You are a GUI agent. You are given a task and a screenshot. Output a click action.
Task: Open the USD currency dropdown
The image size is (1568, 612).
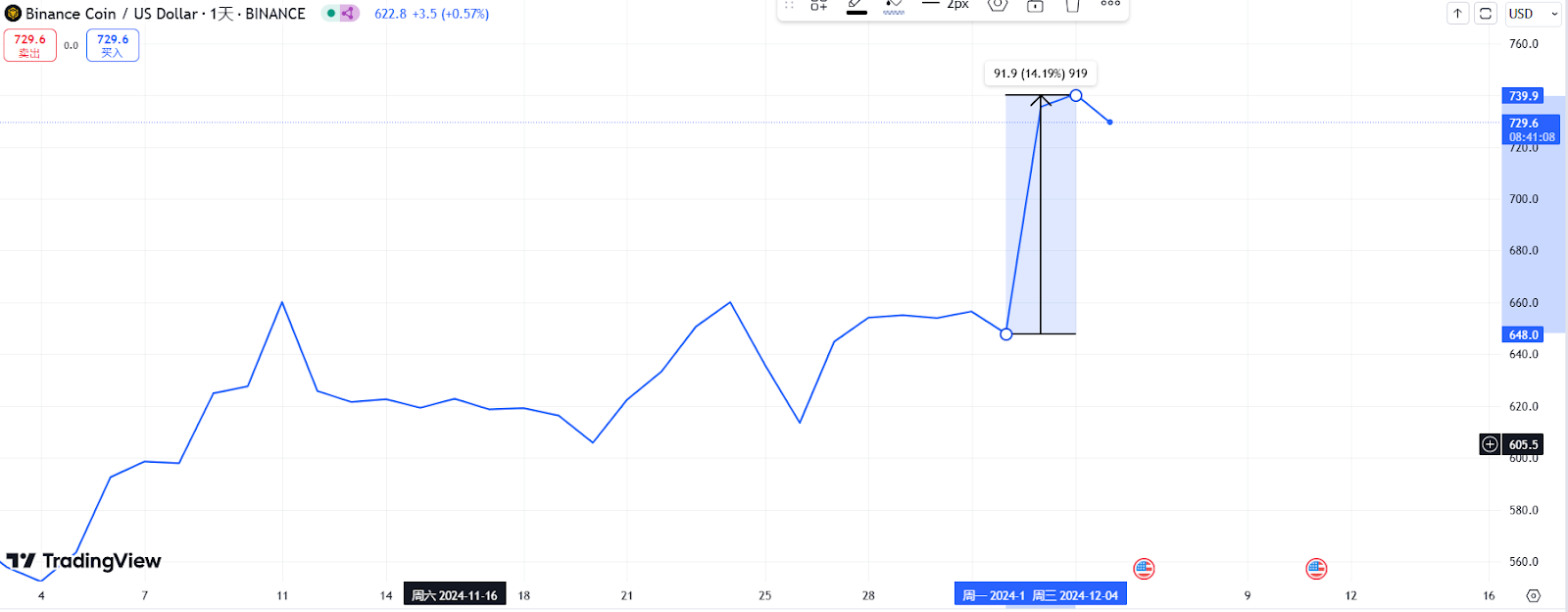pyautogui.click(x=1534, y=14)
